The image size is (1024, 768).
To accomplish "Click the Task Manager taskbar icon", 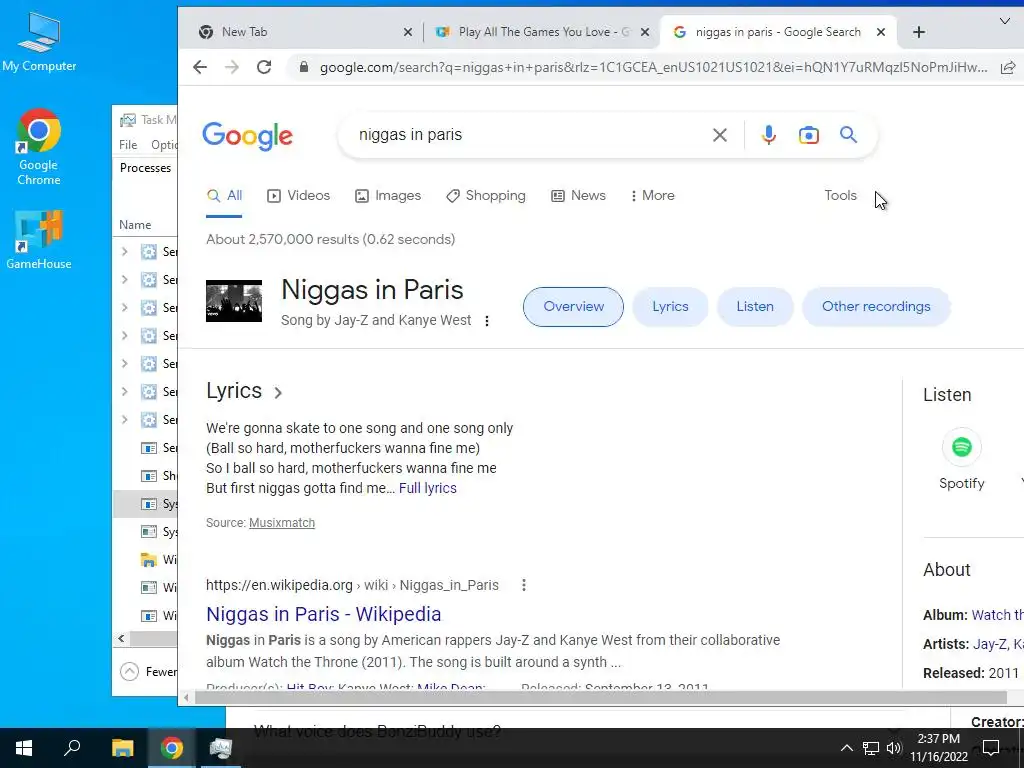I will [221, 748].
